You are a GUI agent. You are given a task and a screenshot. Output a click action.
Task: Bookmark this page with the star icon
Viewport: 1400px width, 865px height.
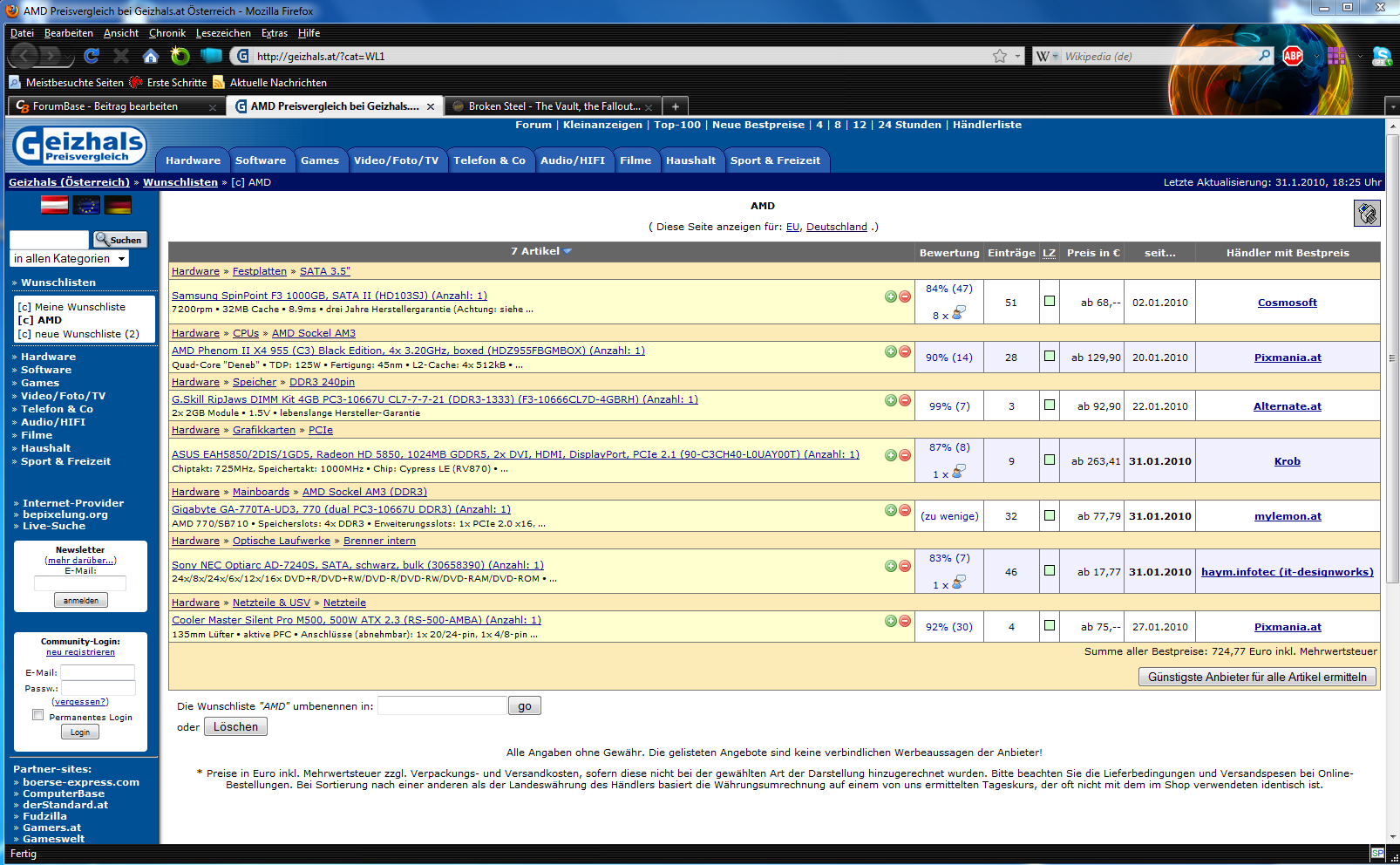point(1000,56)
